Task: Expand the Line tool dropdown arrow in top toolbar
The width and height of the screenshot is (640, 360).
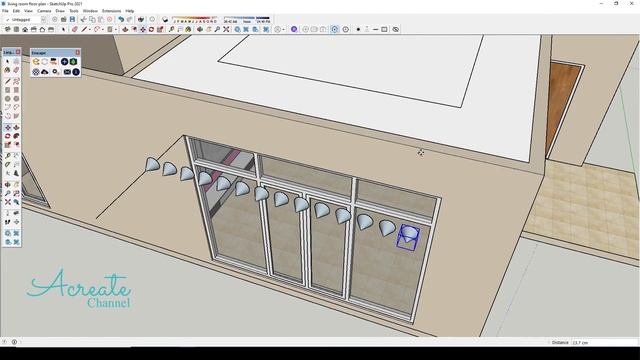Action: (x=90, y=29)
